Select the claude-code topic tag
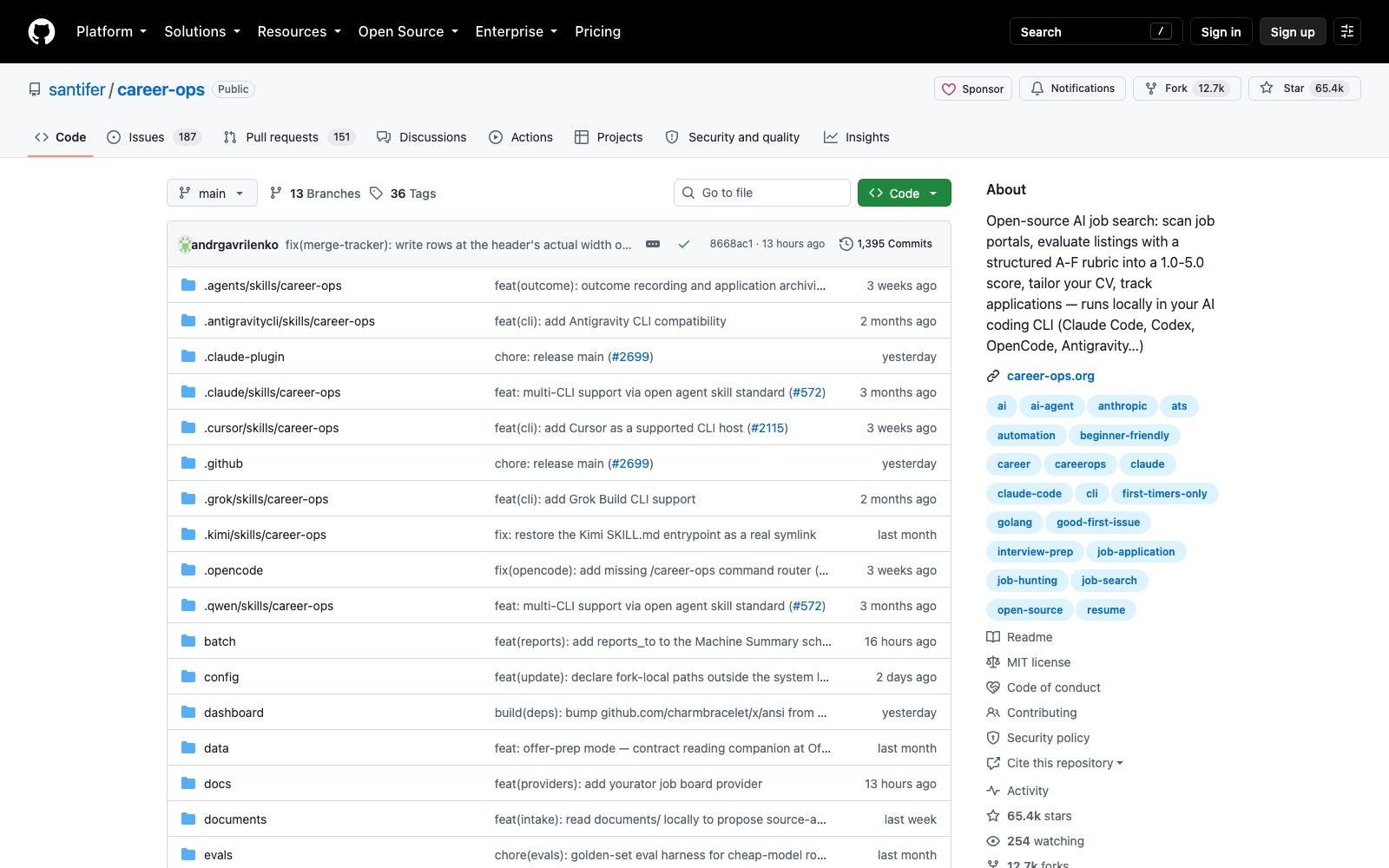This screenshot has width=1389, height=868. click(x=1029, y=493)
